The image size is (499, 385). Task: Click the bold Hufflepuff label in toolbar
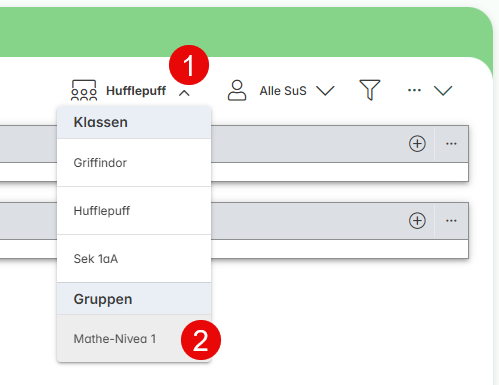(136, 91)
